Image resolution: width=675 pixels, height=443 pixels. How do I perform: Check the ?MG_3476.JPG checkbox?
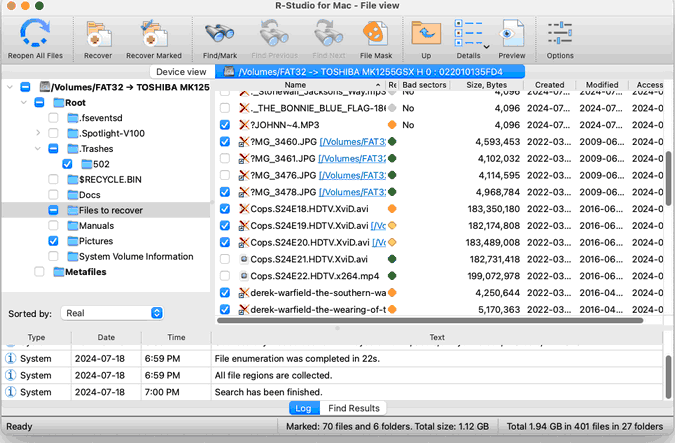coord(225,175)
